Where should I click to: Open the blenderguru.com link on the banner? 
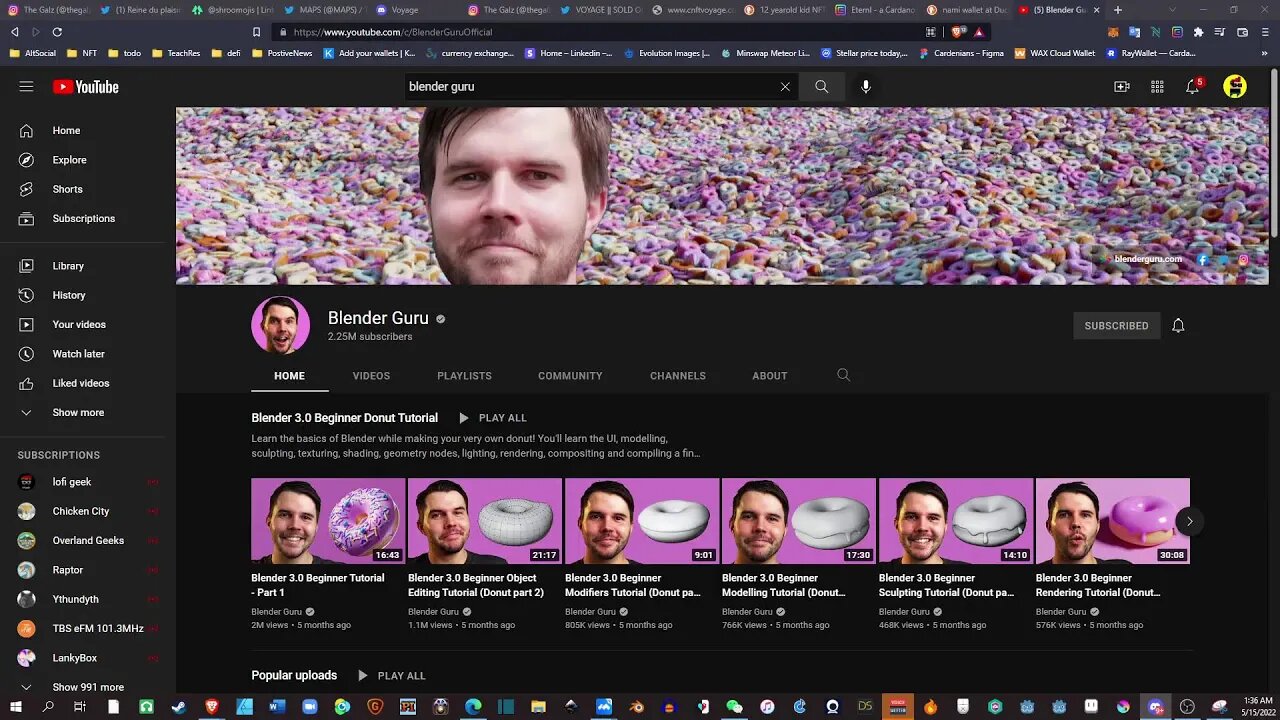(1147, 259)
